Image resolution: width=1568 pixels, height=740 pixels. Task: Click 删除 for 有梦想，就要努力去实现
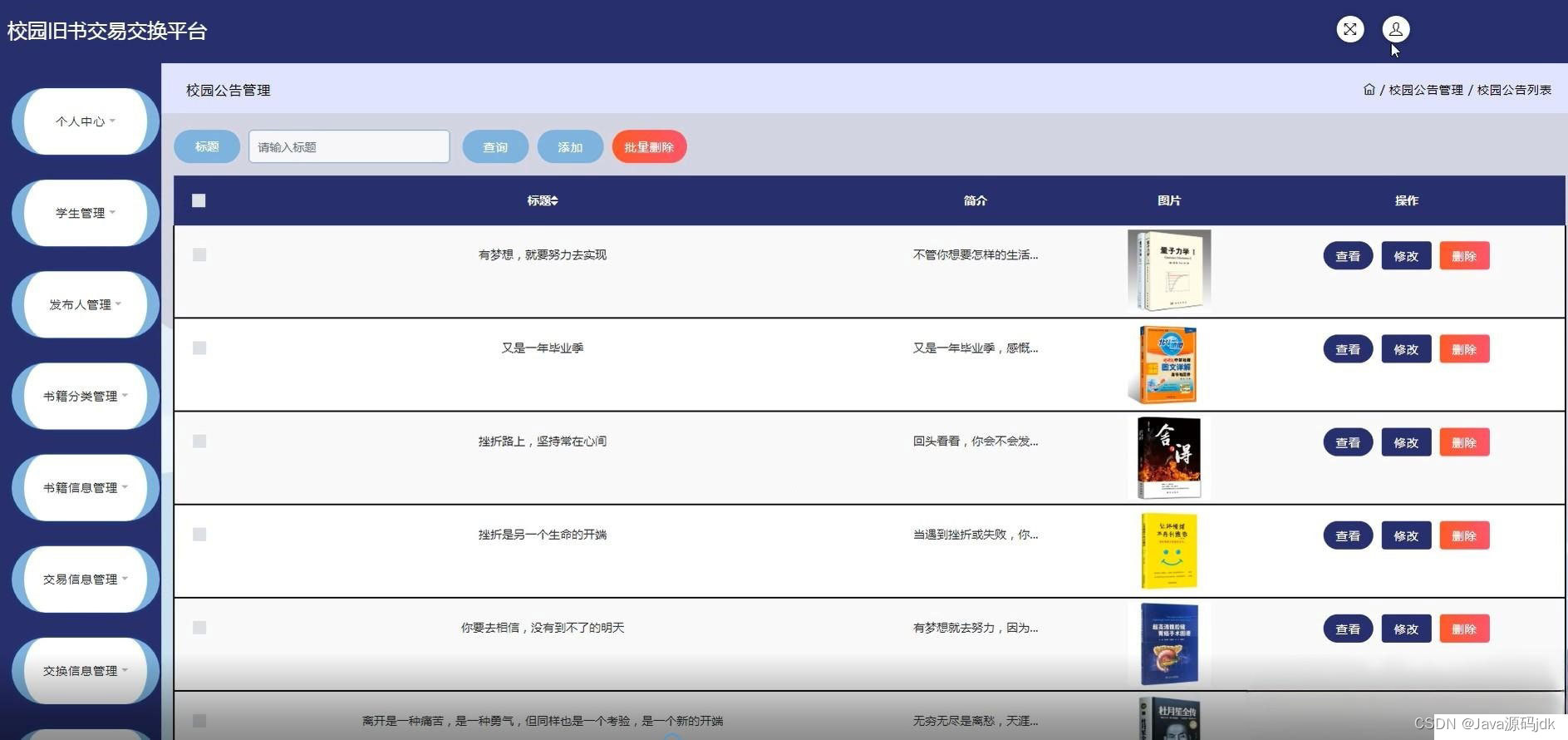1464,256
